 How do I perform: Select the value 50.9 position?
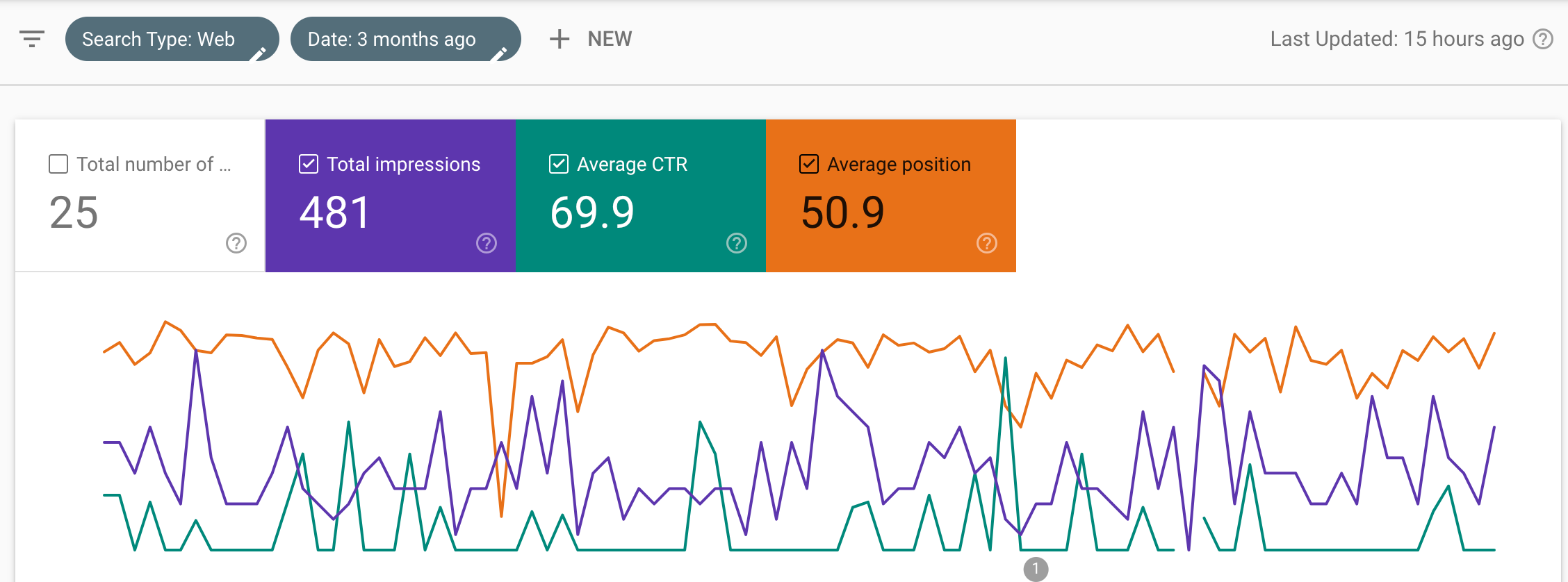pyautogui.click(x=842, y=213)
